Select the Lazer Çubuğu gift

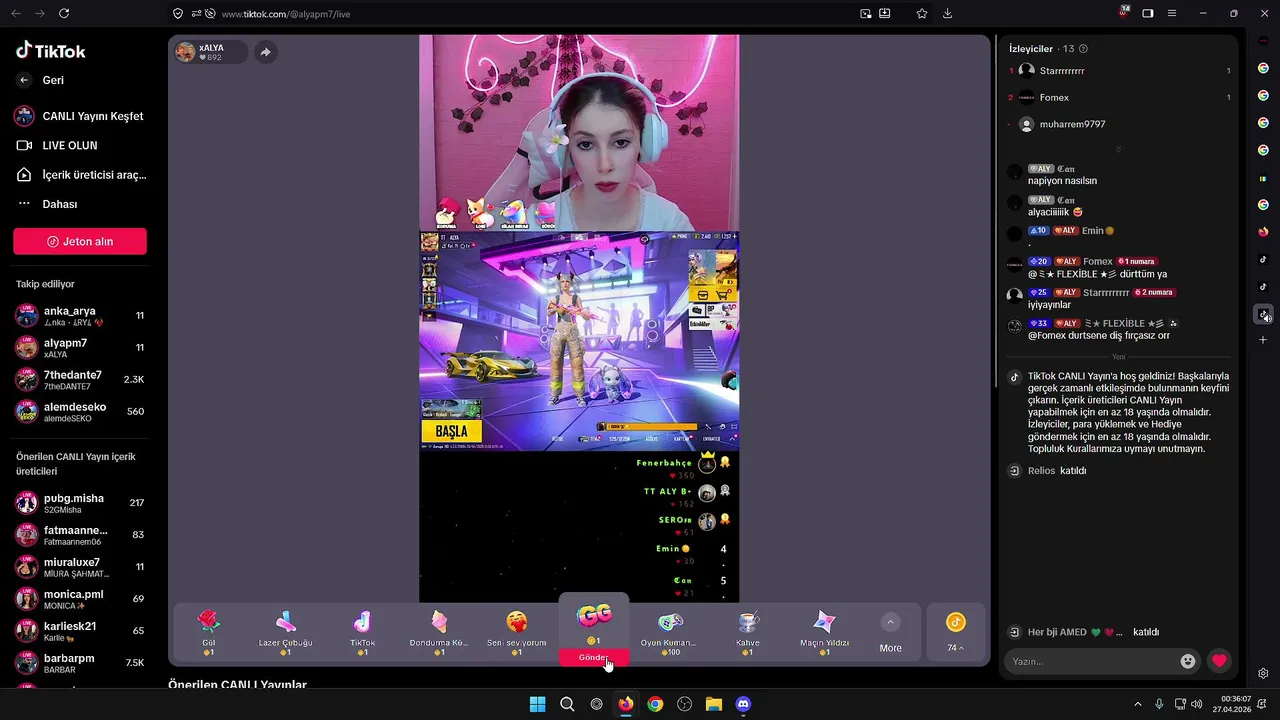click(x=285, y=632)
